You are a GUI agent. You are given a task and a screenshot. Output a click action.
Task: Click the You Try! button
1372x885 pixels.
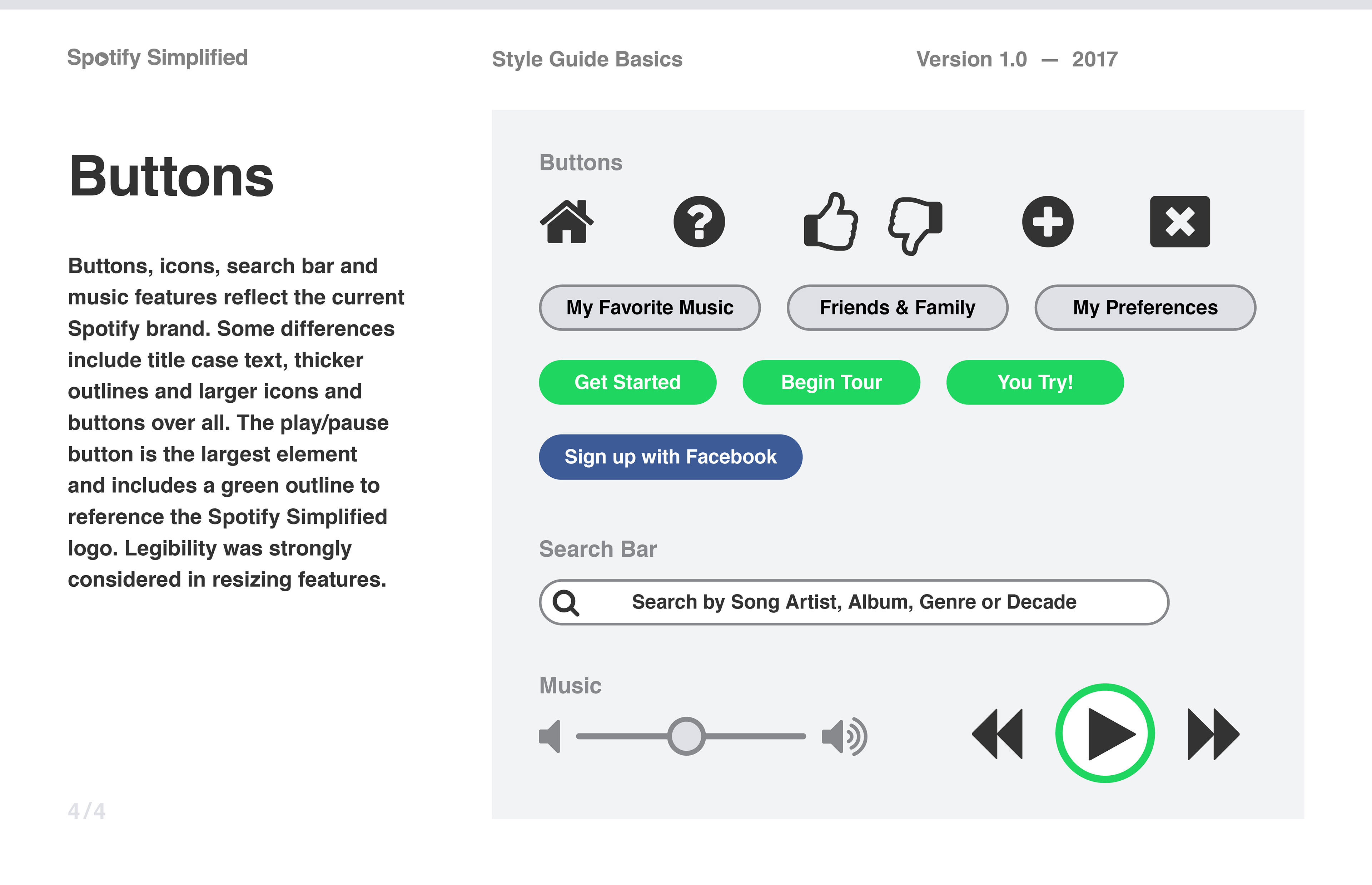pyautogui.click(x=1035, y=382)
